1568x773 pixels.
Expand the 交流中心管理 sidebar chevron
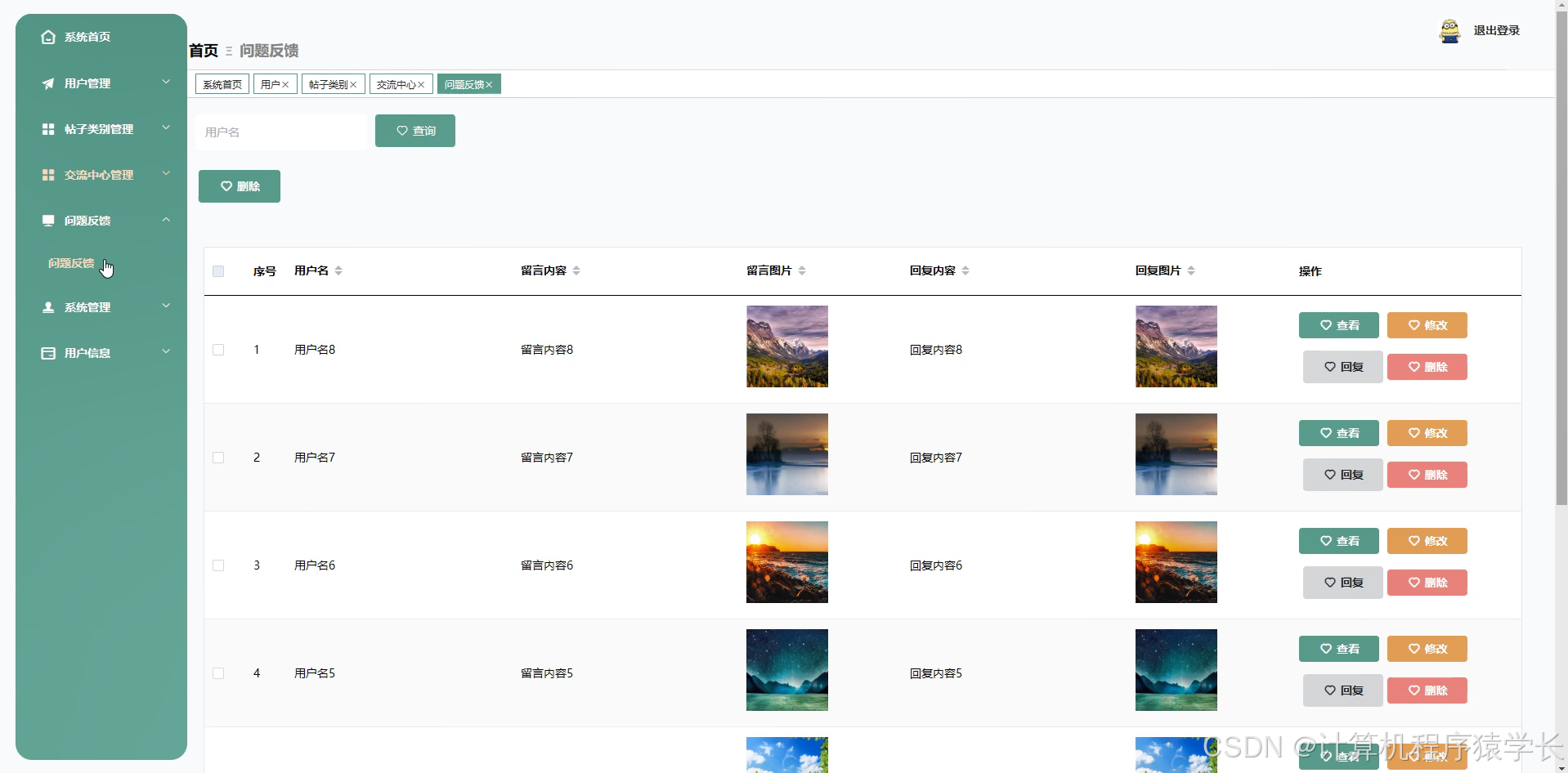pyautogui.click(x=166, y=173)
